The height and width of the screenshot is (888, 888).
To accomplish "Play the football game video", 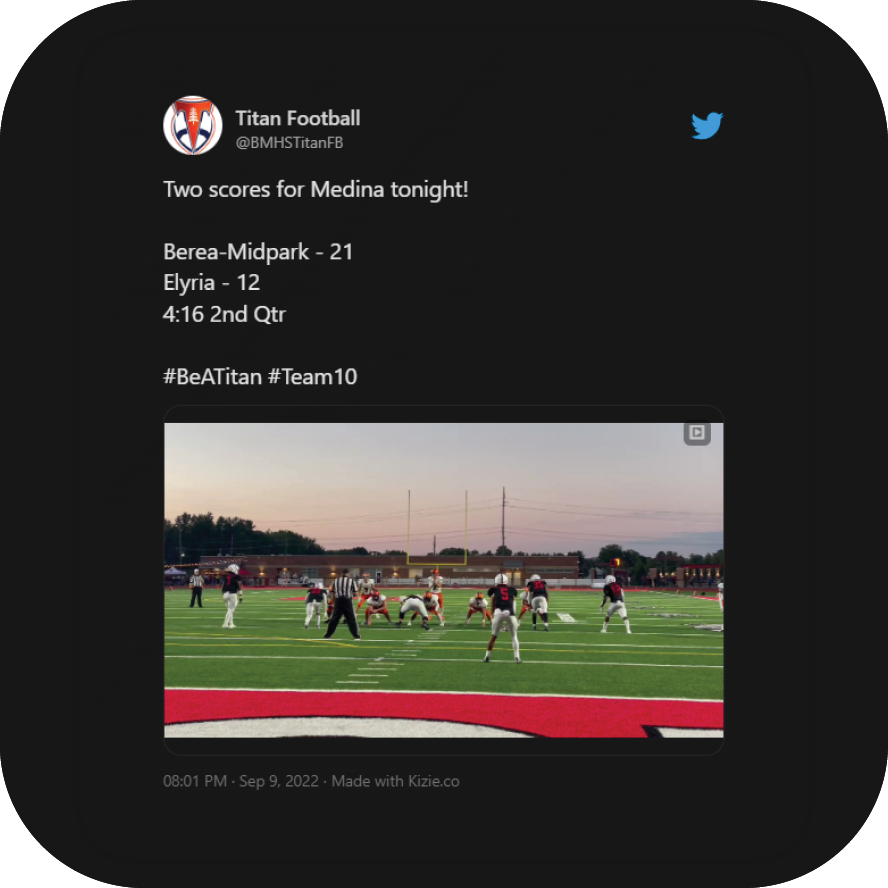I will (x=443, y=580).
